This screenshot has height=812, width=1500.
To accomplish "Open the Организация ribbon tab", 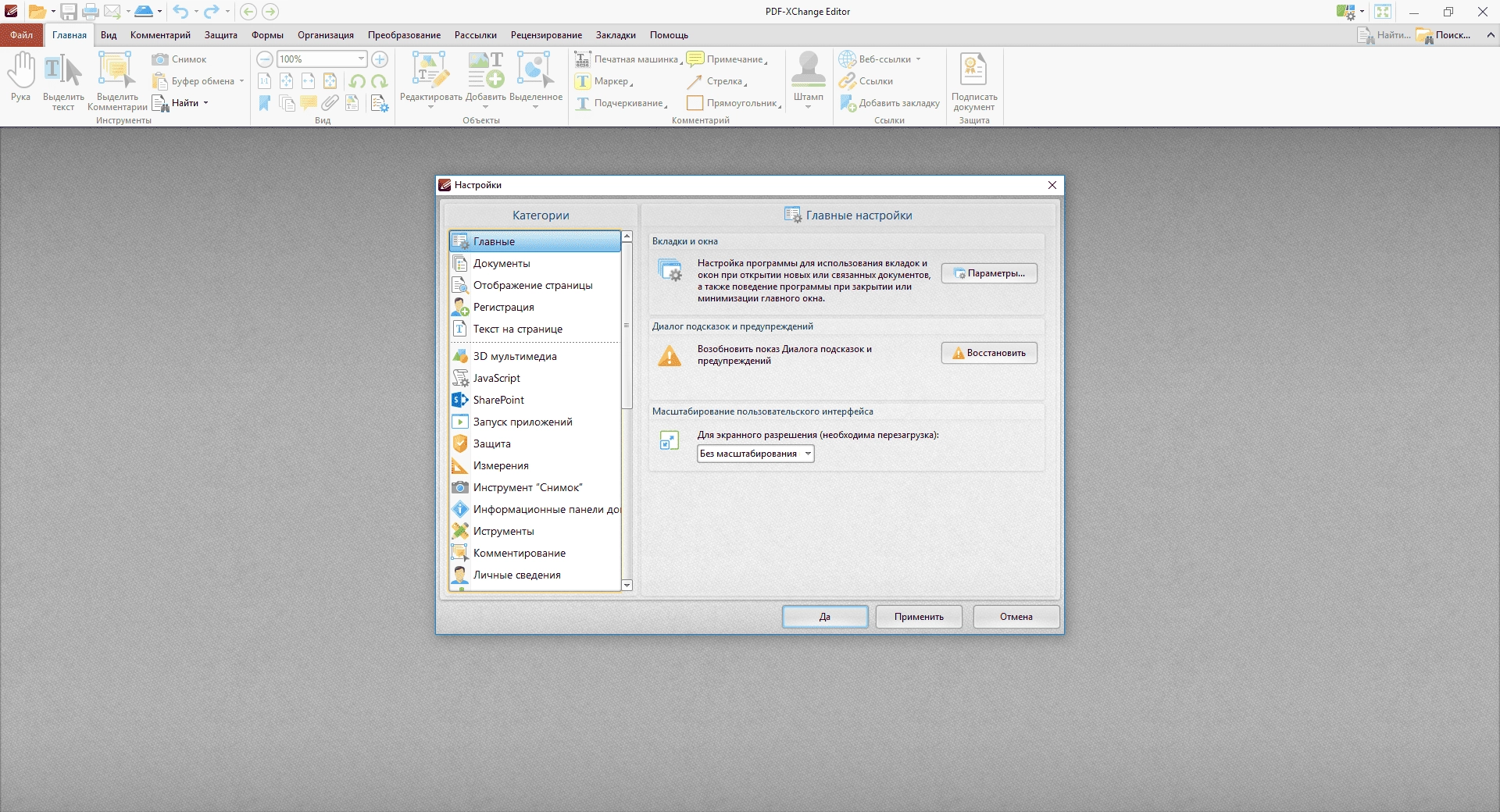I will point(326,35).
